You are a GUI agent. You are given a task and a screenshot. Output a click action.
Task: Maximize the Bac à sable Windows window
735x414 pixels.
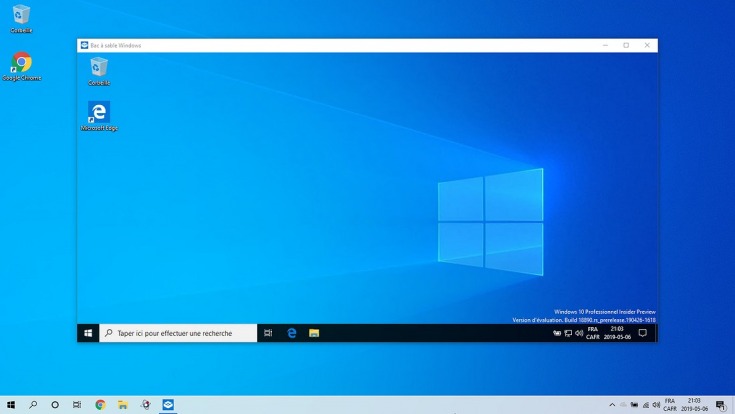[x=626, y=45]
